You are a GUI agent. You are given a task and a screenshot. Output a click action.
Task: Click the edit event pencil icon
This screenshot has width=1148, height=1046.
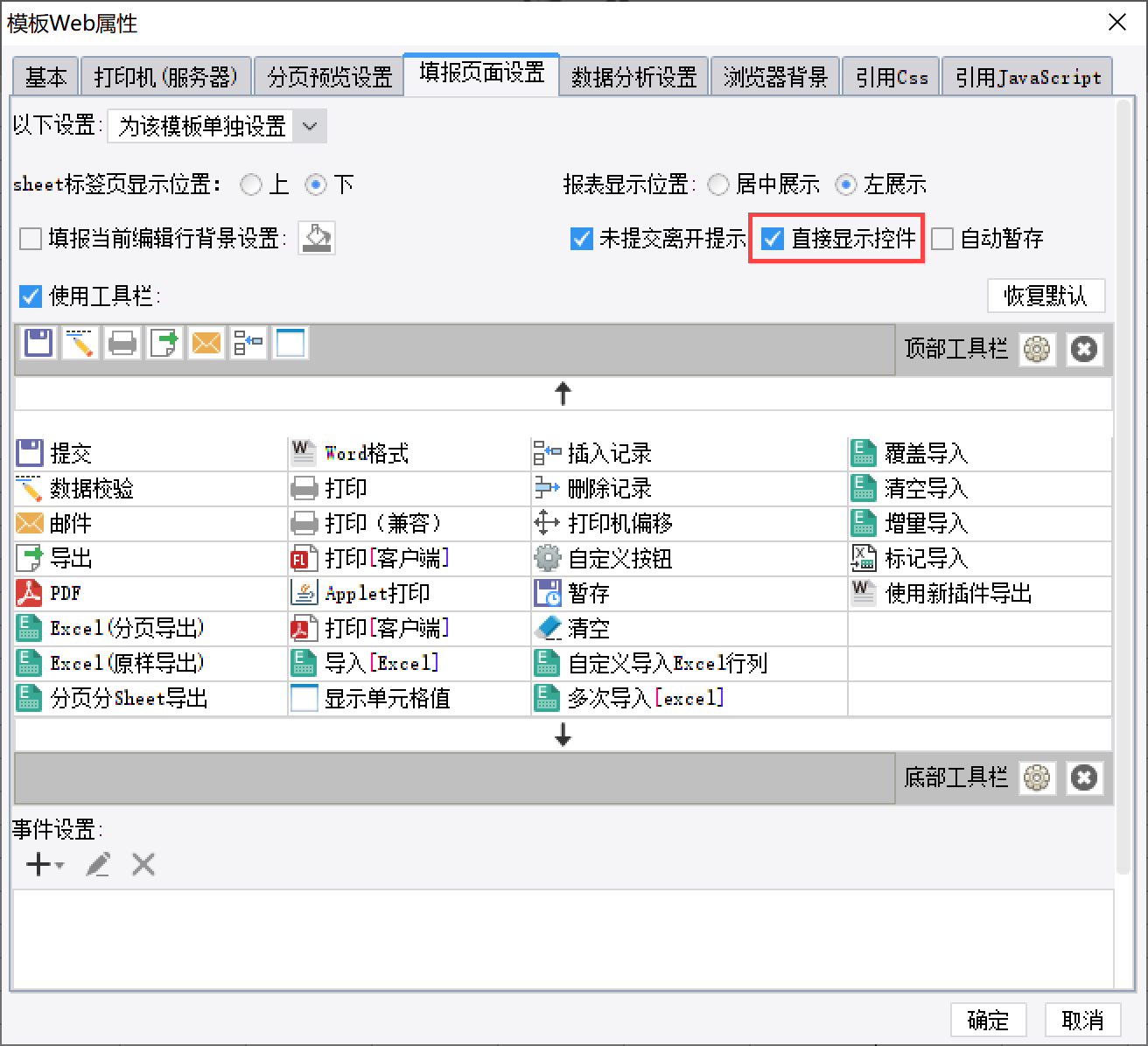coord(98,865)
